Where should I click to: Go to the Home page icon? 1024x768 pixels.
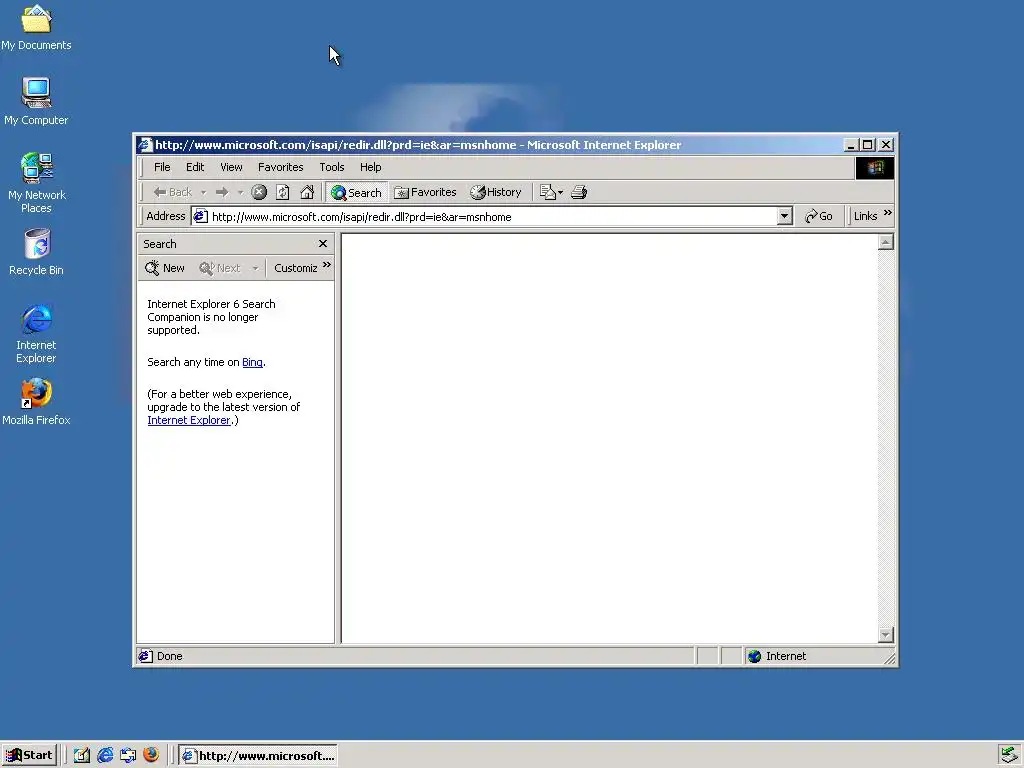tap(307, 192)
